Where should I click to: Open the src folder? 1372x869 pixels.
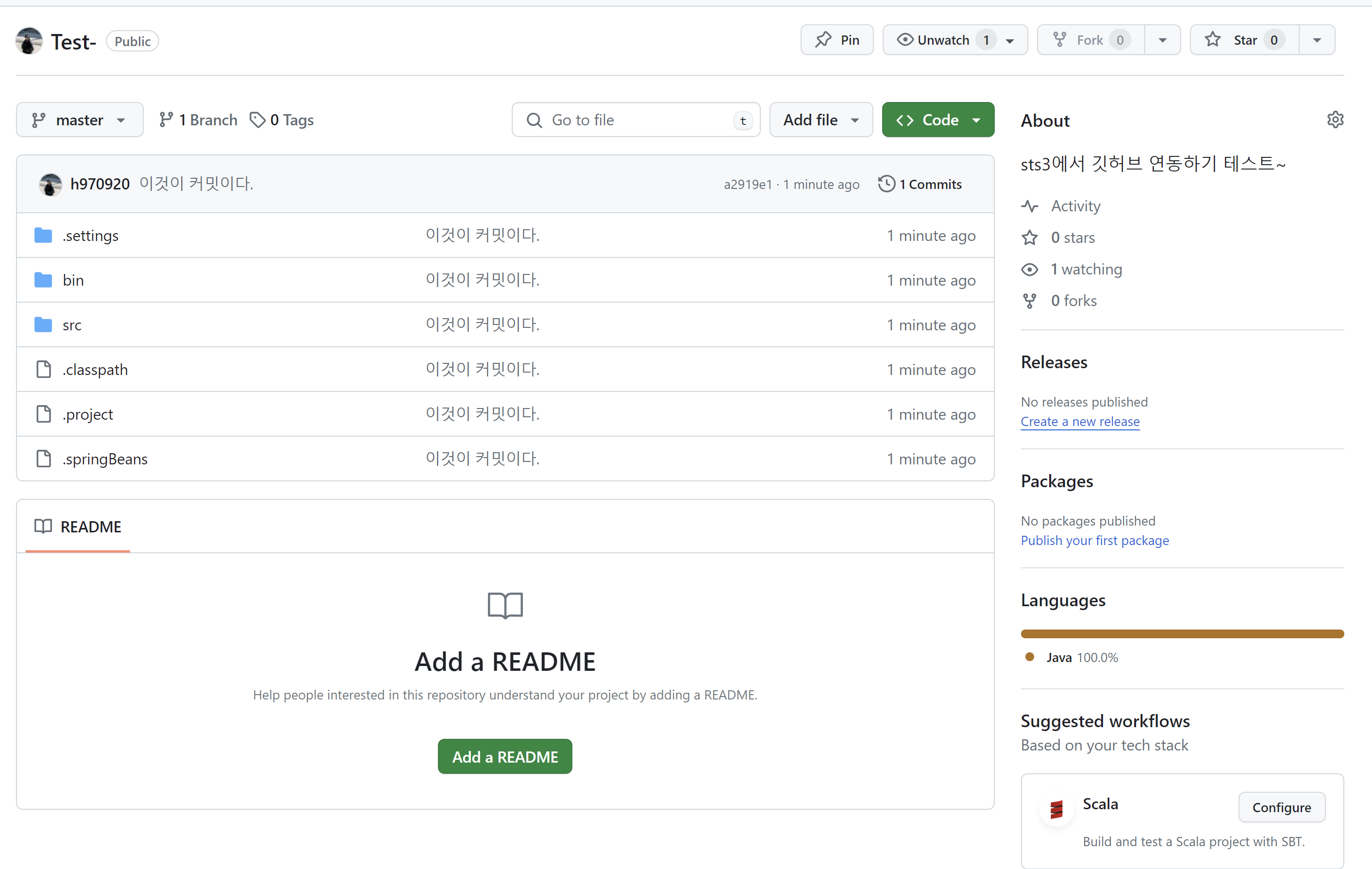(x=72, y=325)
